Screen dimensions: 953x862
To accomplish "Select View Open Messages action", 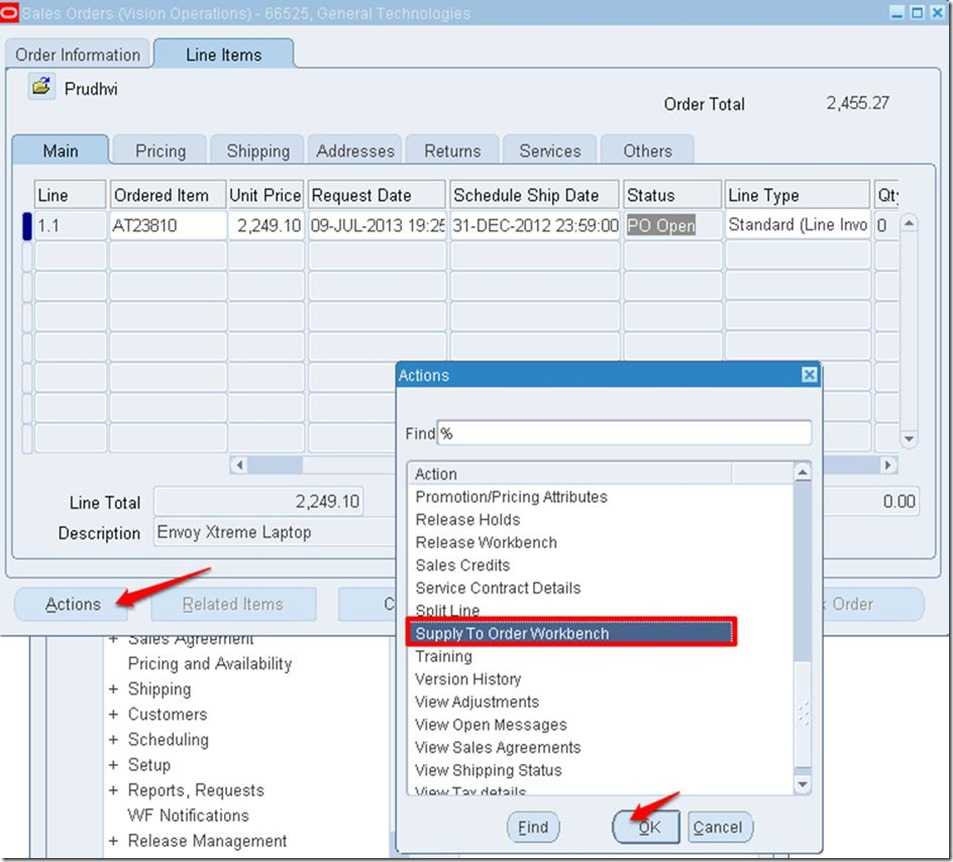I will coord(491,725).
